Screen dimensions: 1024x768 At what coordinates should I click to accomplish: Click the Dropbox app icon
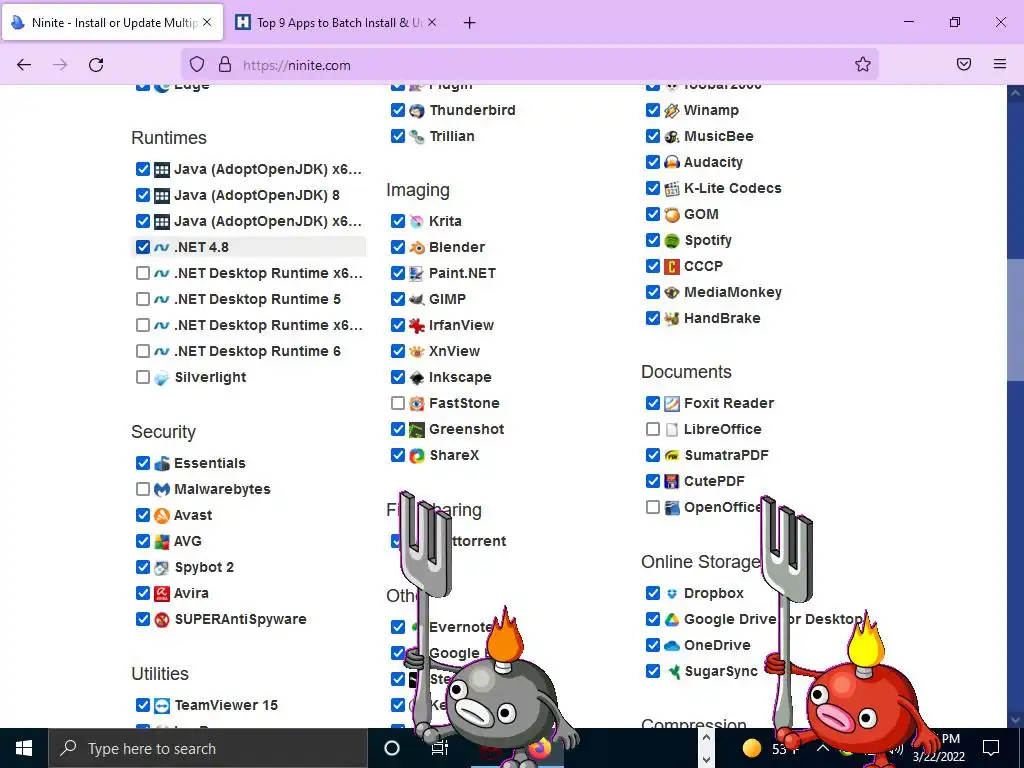pyautogui.click(x=672, y=594)
